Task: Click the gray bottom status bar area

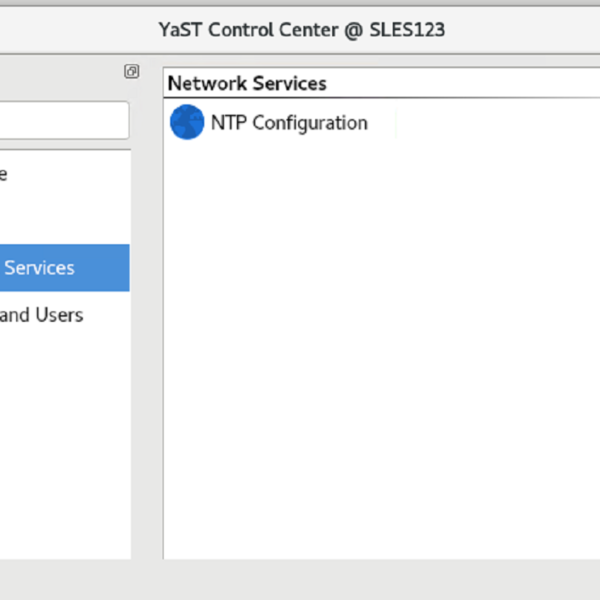Action: (x=300, y=580)
